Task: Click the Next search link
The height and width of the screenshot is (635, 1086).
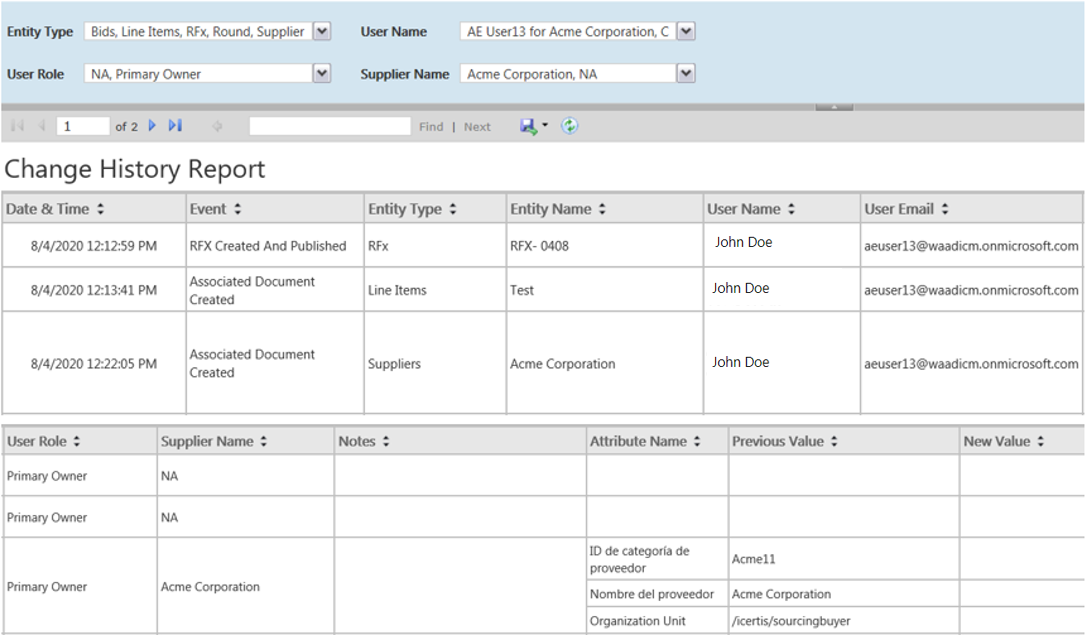Action: tap(477, 127)
